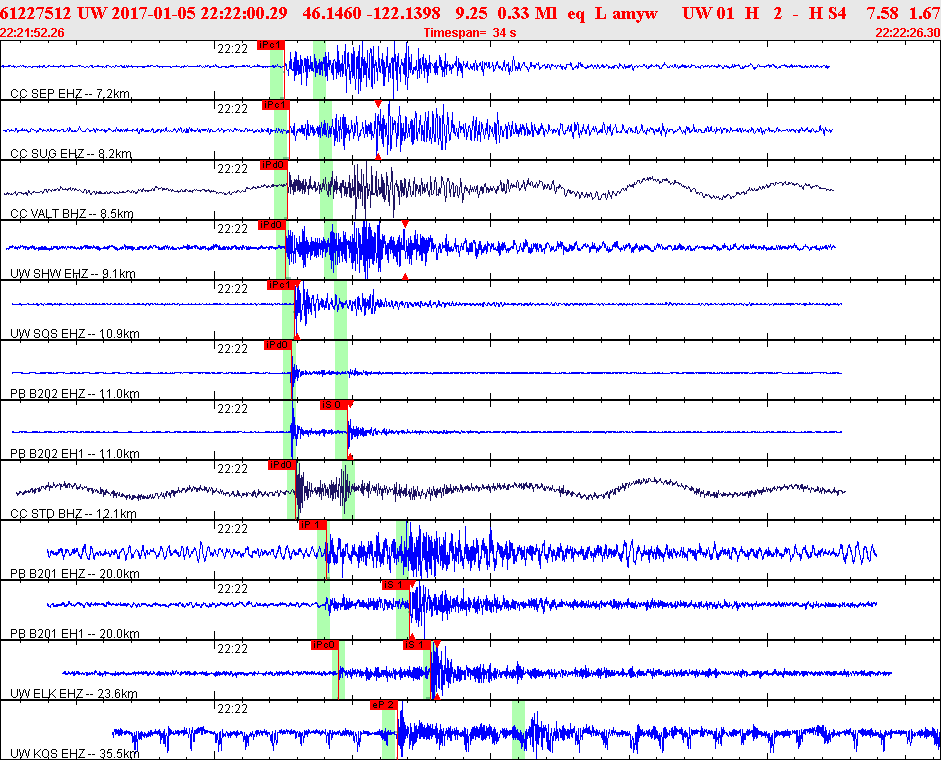Click the red triangle atop SUG trace
The image size is (941, 760).
tap(378, 104)
